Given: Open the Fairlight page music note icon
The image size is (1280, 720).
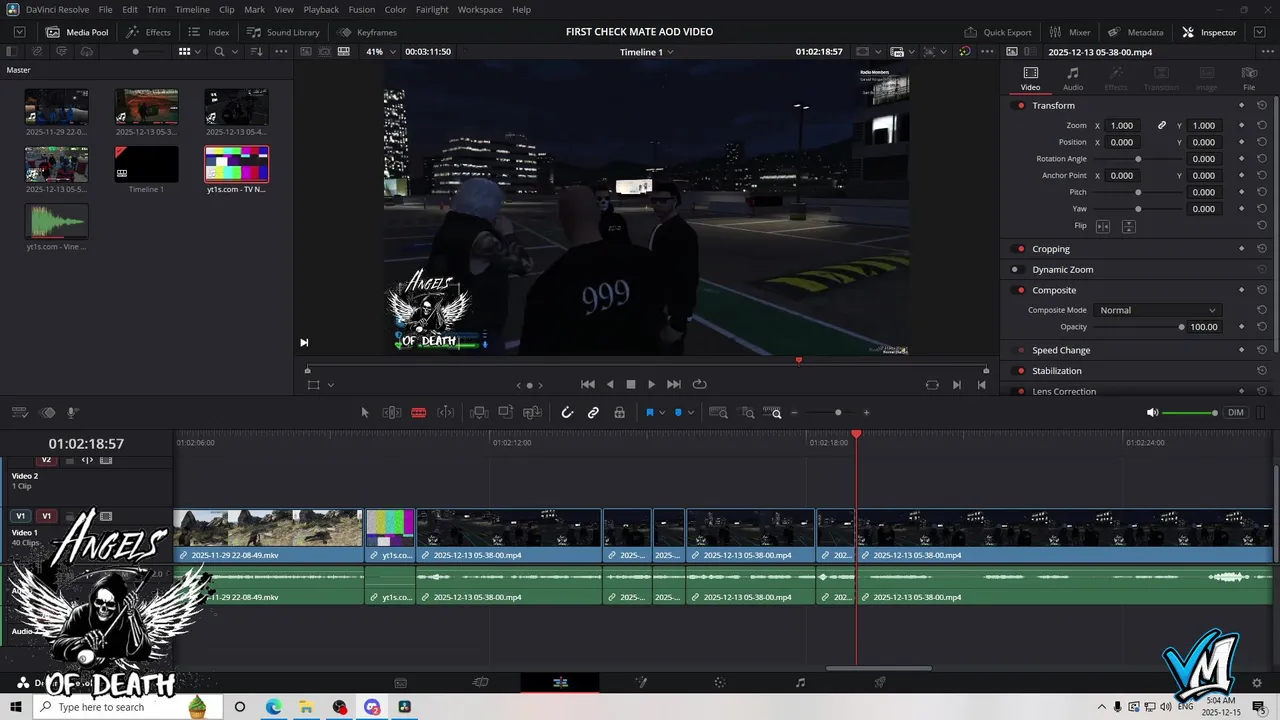Looking at the screenshot, I should coord(800,682).
